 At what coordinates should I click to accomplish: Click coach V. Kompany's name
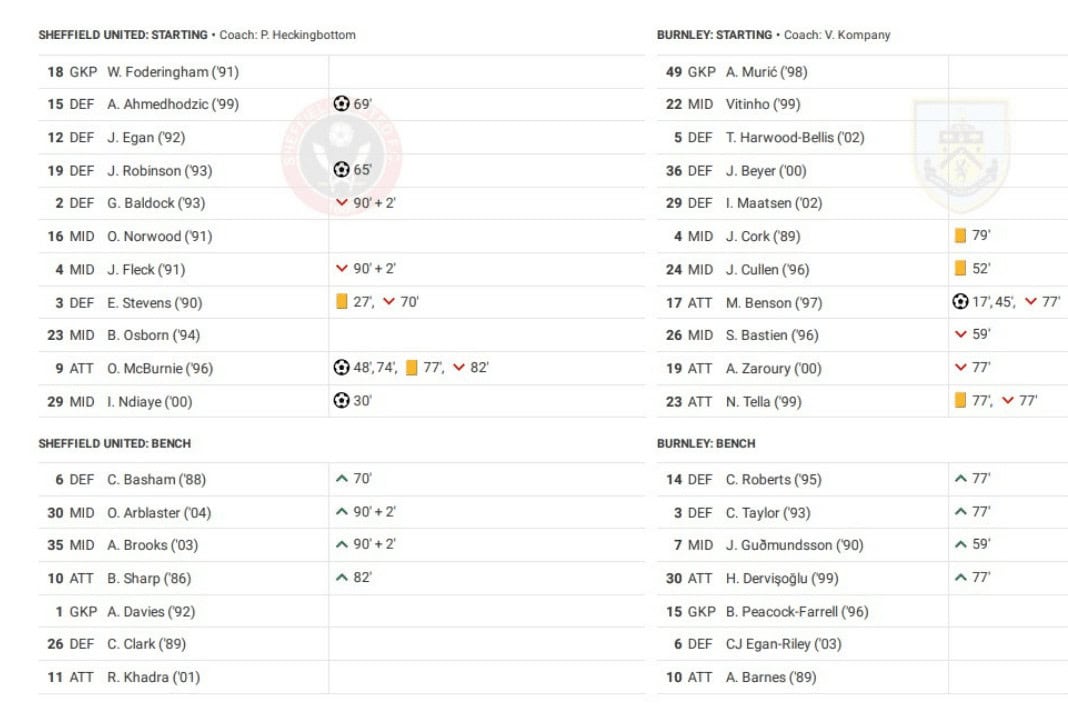tap(858, 35)
